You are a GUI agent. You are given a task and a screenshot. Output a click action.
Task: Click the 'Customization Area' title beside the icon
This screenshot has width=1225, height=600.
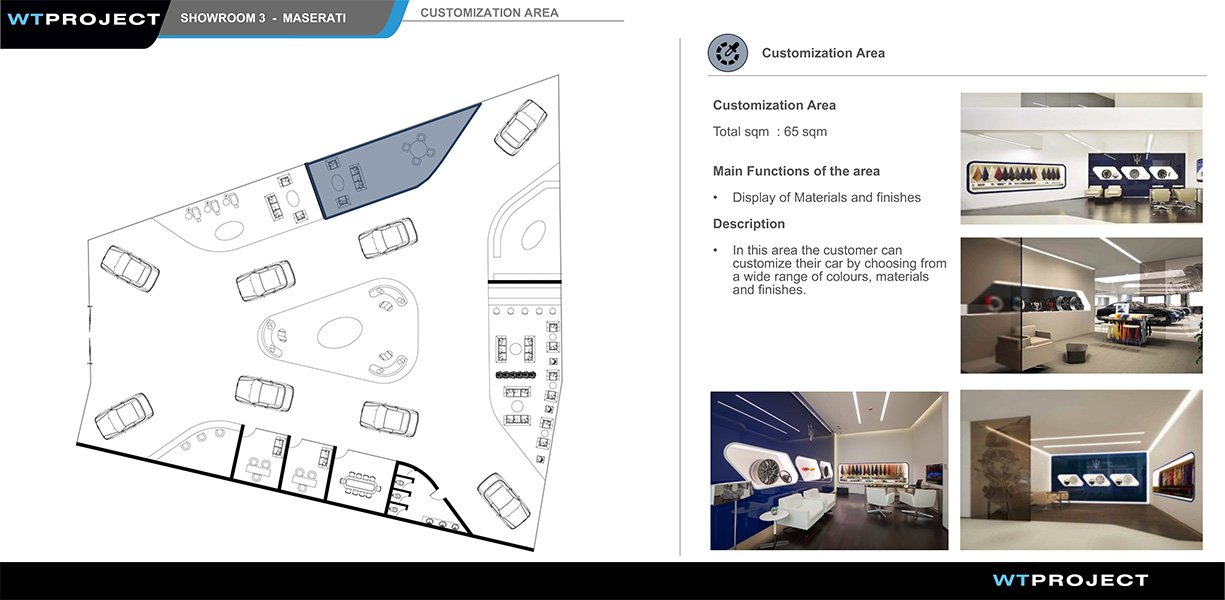pos(823,53)
